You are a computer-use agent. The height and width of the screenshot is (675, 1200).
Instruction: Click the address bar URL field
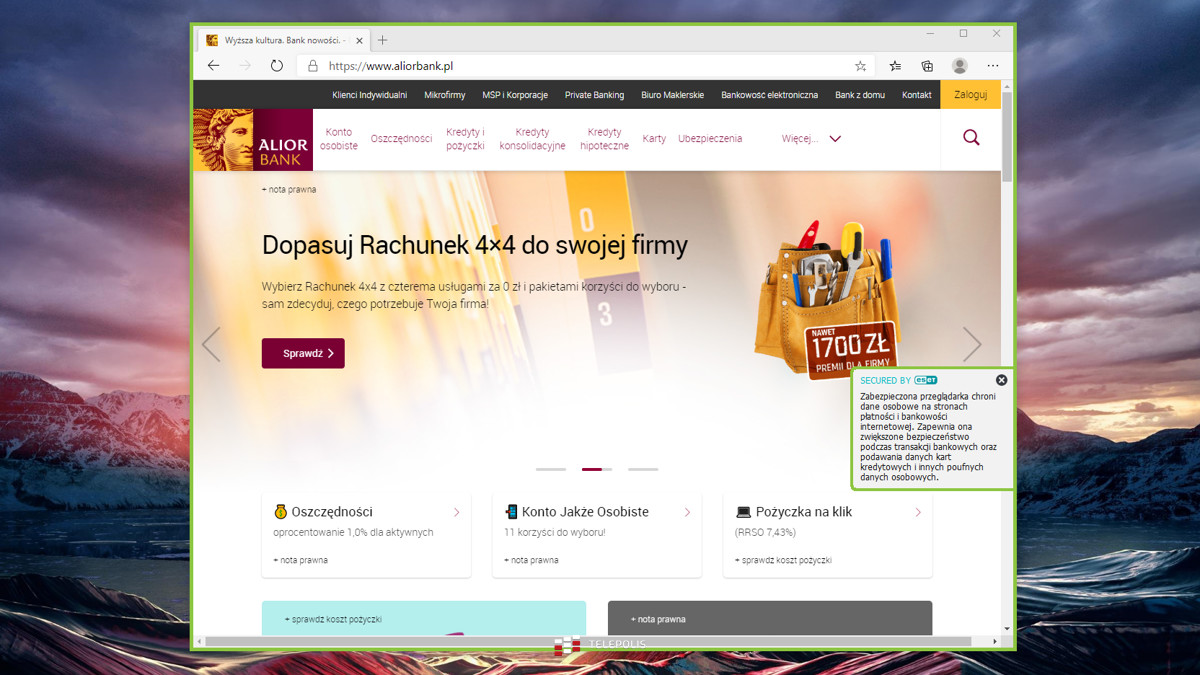tap(580, 66)
